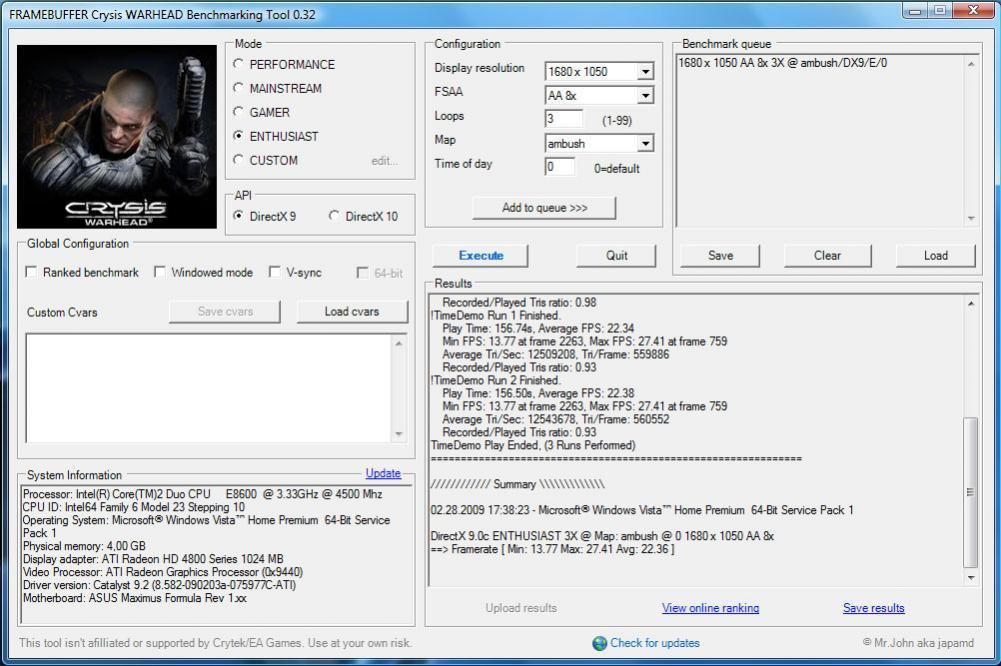Minimize the benchmarking tool window
Image resolution: width=1001 pixels, height=666 pixels.
pos(915,10)
